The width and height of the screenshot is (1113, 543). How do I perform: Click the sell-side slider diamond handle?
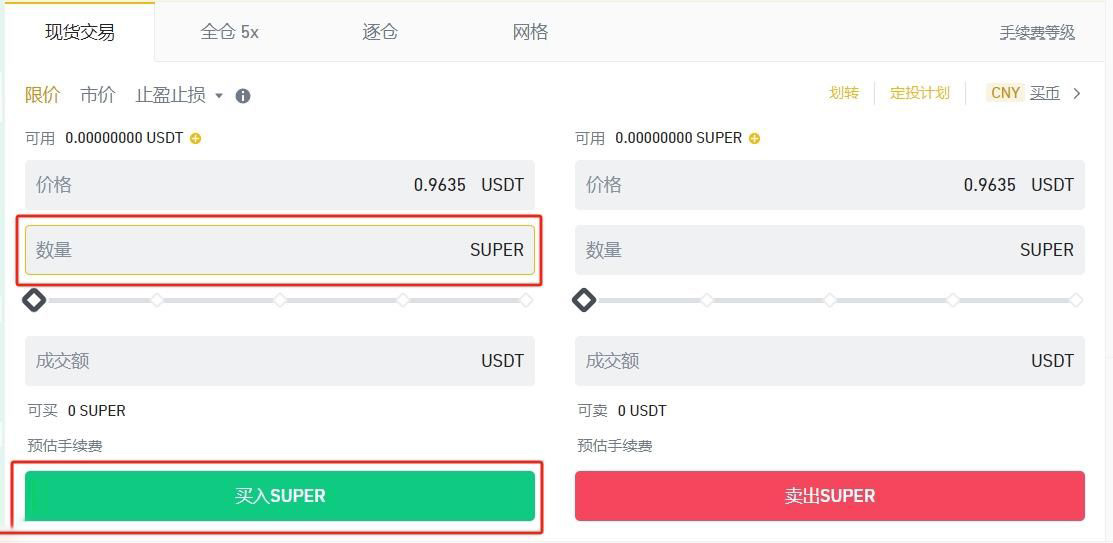pos(584,300)
